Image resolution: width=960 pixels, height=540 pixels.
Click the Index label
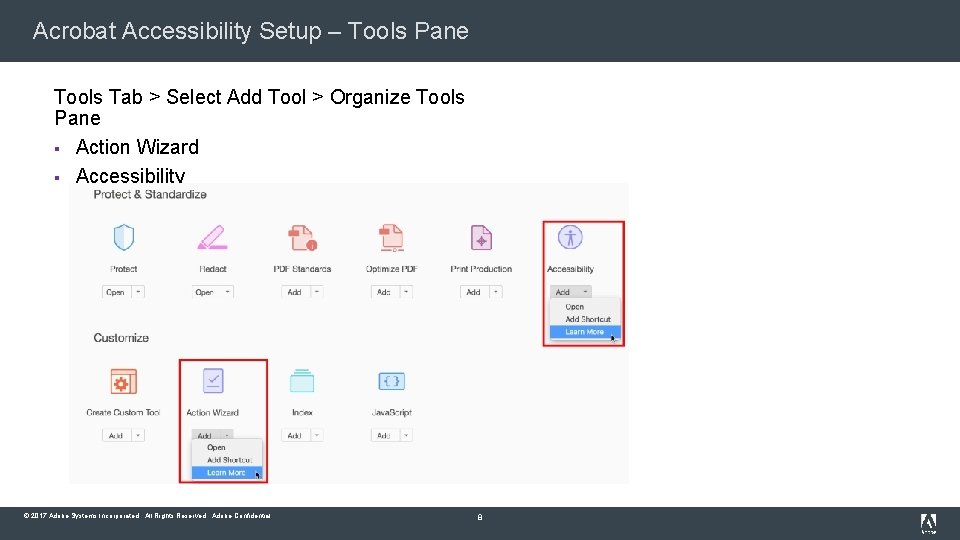click(x=302, y=413)
